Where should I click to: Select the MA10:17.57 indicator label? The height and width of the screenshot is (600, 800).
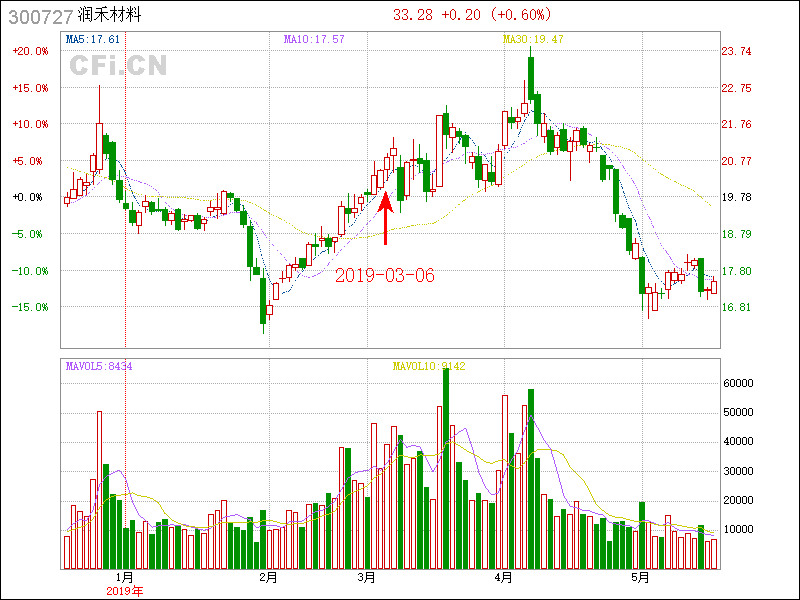(314, 39)
